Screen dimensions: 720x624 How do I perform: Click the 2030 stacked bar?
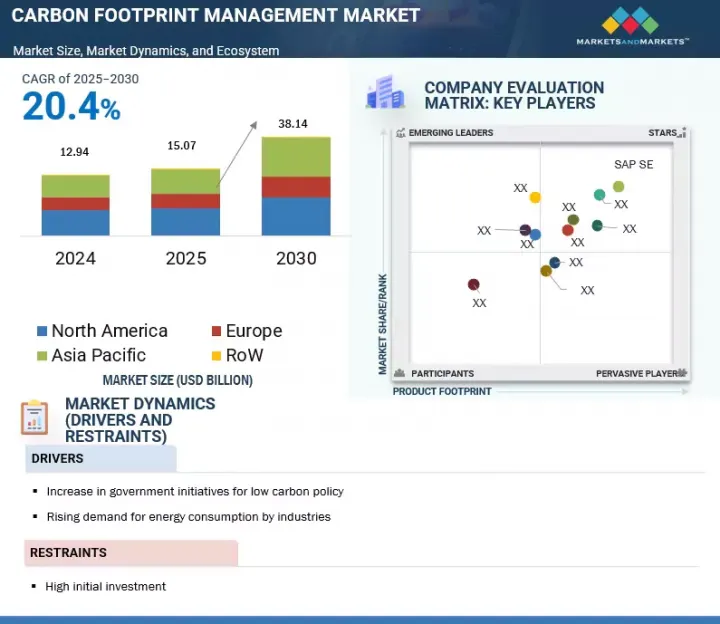point(295,186)
